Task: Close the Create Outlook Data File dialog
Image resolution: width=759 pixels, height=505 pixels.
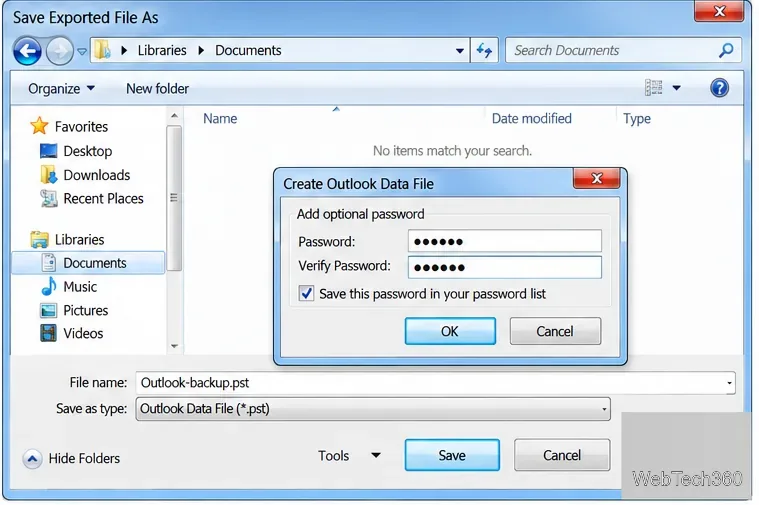Action: click(596, 178)
